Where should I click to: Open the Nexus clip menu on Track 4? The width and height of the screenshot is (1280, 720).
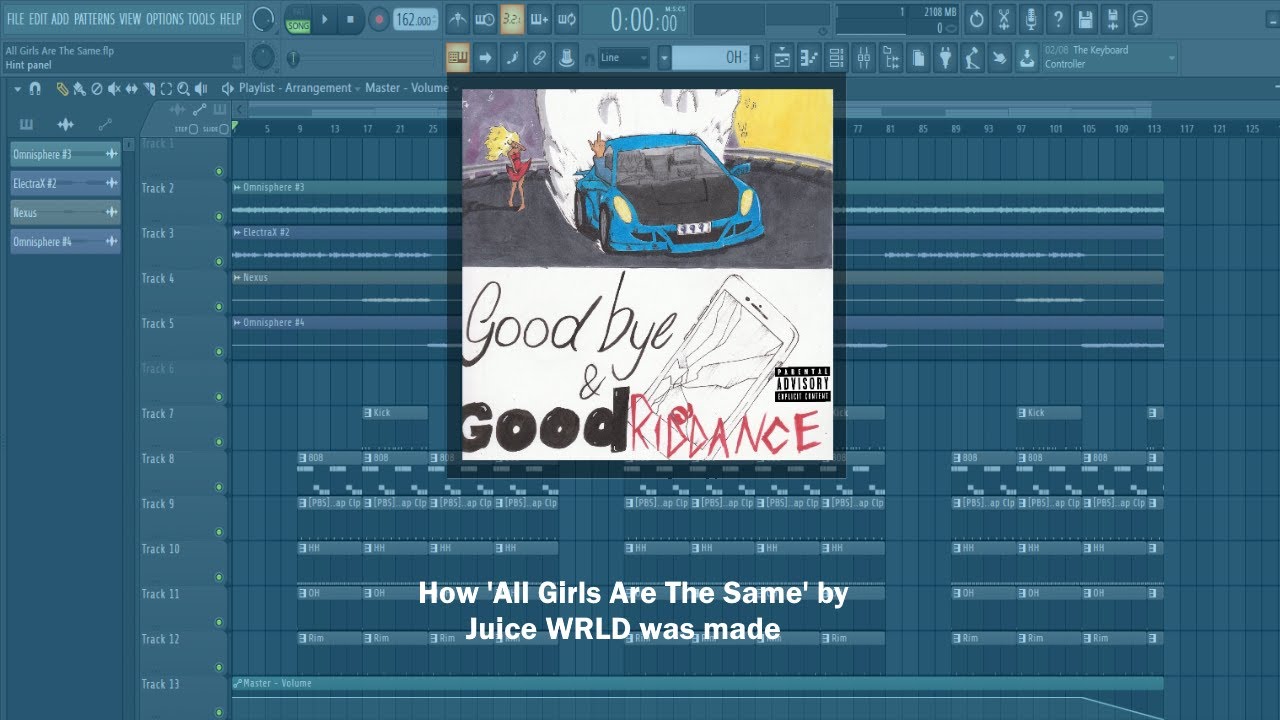(237, 278)
